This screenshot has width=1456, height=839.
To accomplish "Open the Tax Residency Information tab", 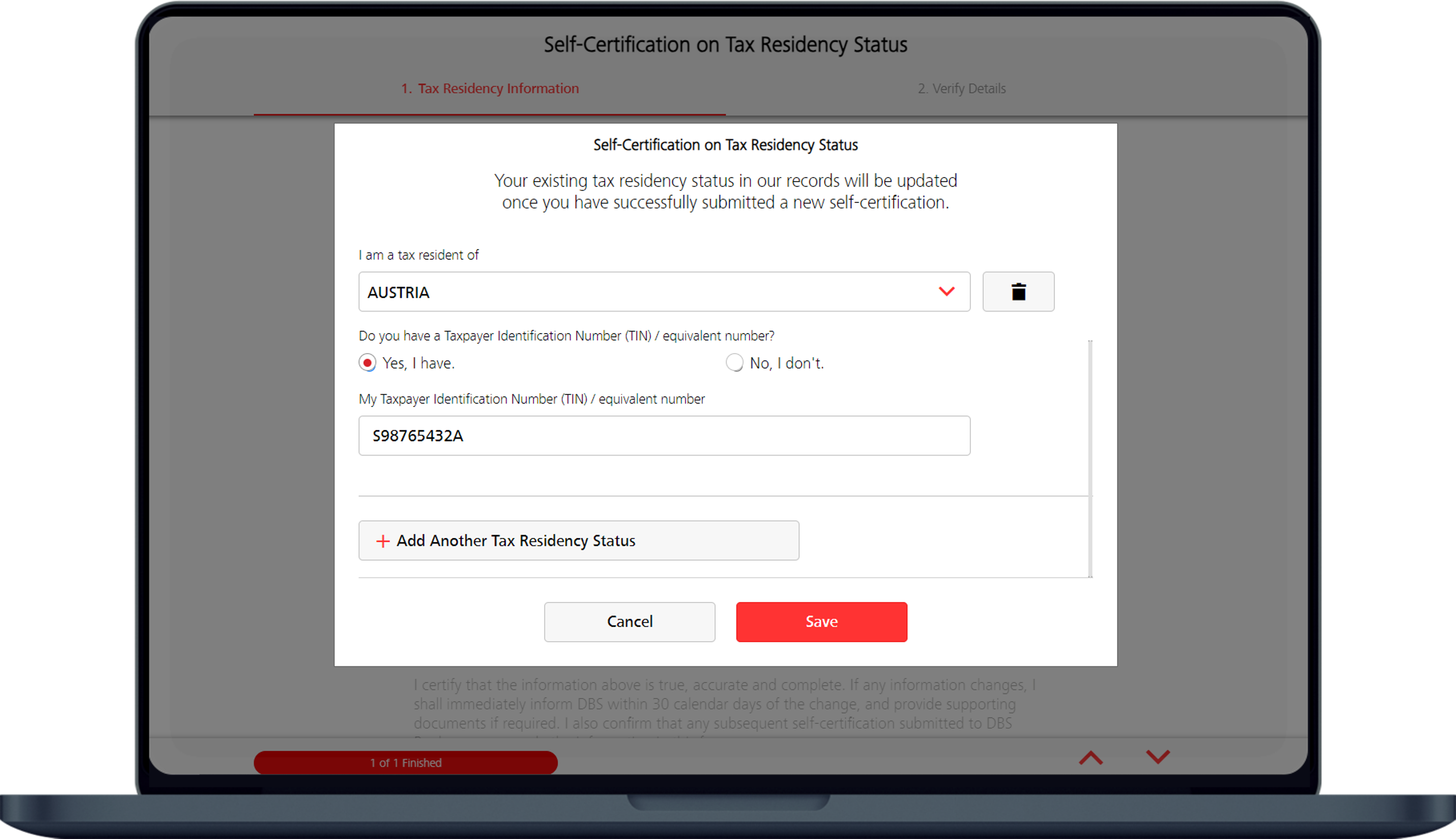I will coord(489,89).
